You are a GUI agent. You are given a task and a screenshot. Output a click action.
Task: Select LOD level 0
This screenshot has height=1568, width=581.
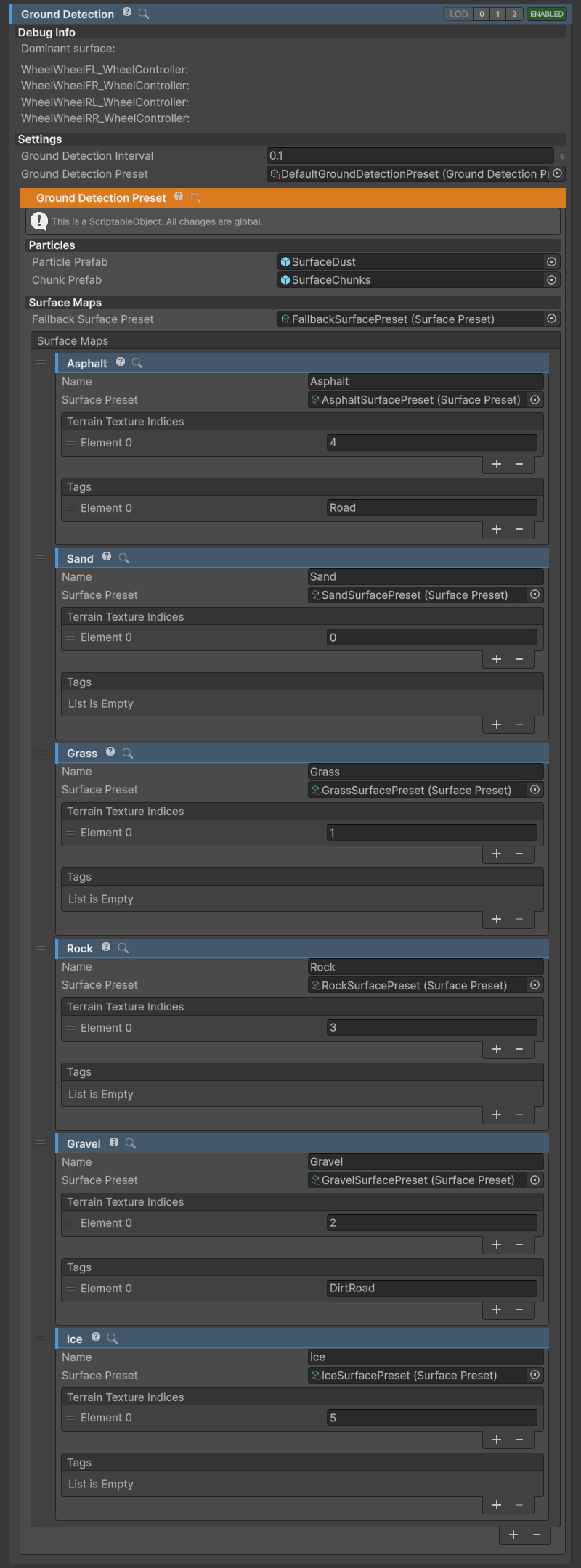tap(482, 14)
